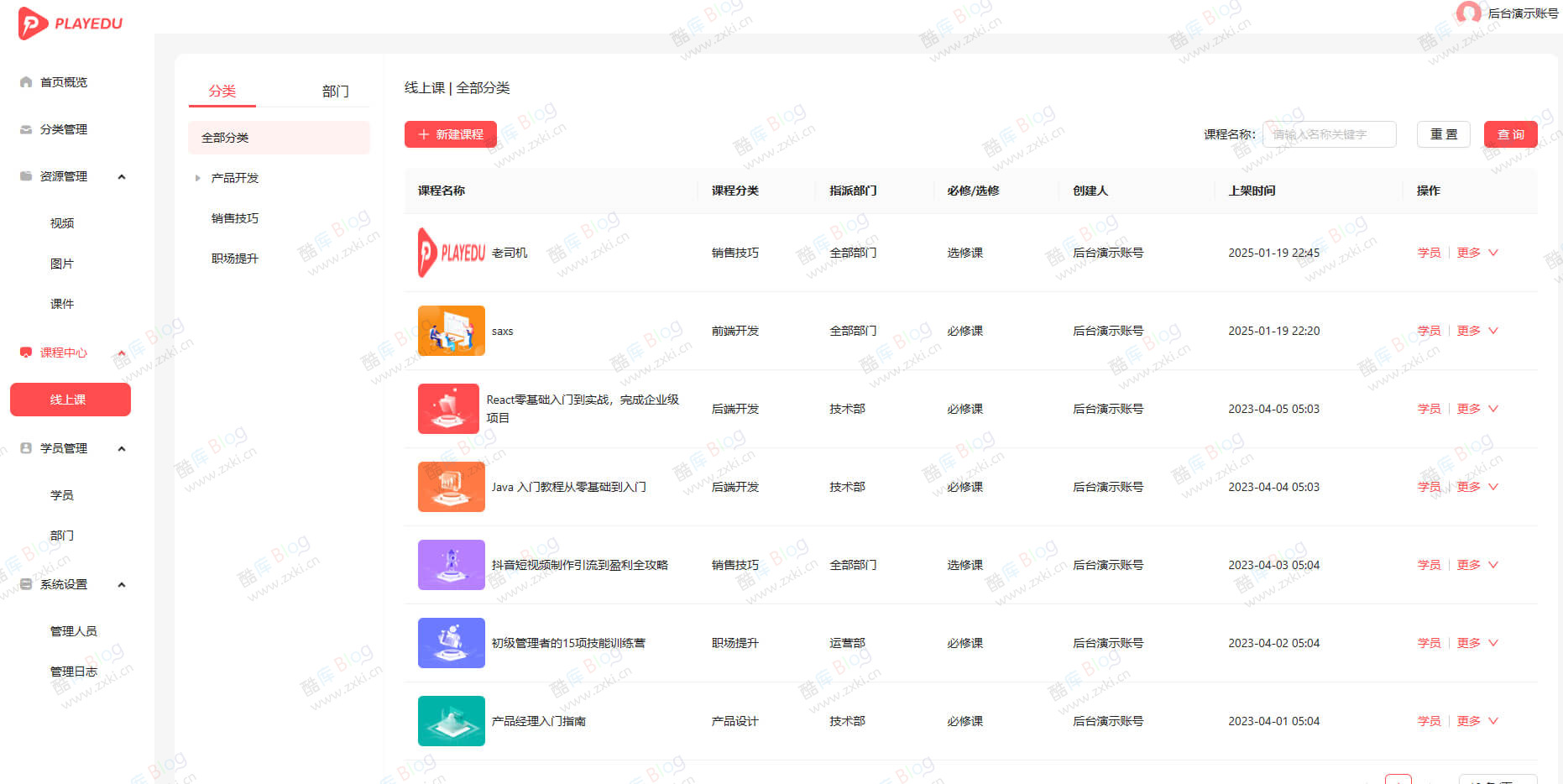Click the plus icon on 新建课程 button

[x=423, y=133]
